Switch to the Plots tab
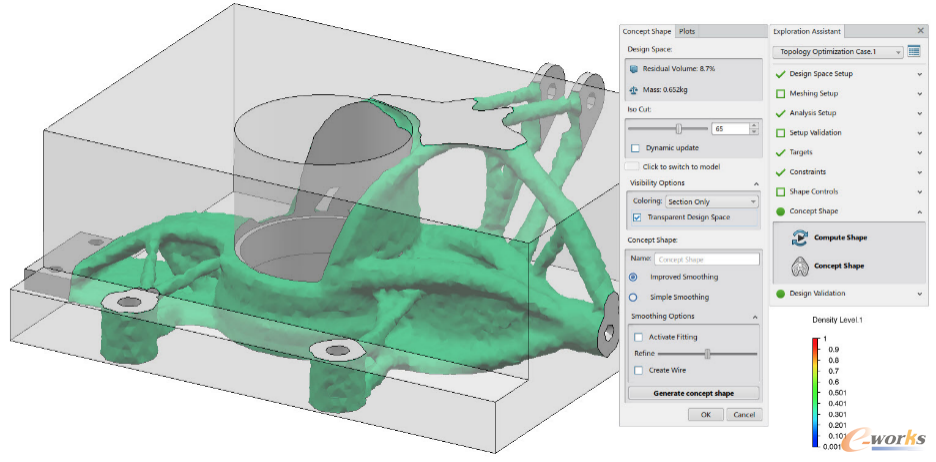 686,31
